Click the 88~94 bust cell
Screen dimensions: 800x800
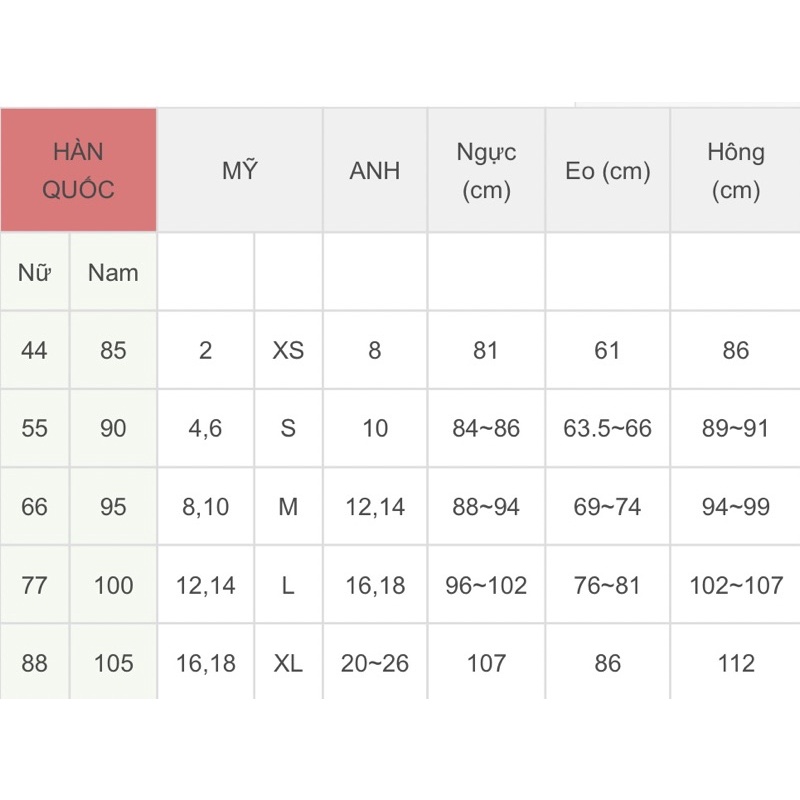pos(486,506)
